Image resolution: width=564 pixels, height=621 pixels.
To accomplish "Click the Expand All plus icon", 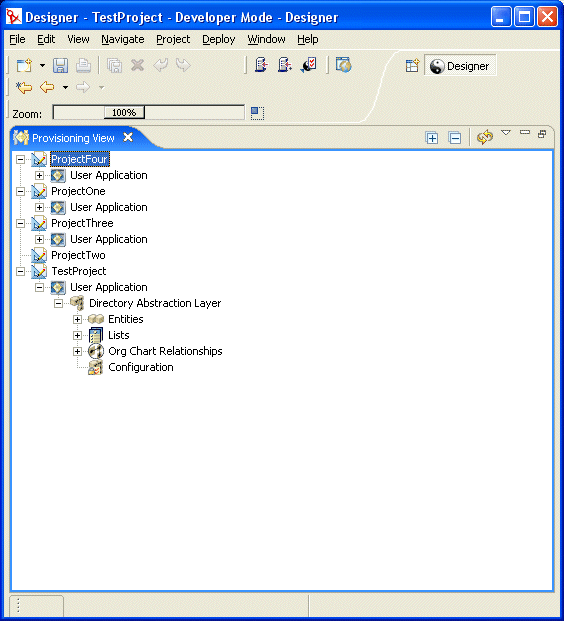I will (x=431, y=138).
